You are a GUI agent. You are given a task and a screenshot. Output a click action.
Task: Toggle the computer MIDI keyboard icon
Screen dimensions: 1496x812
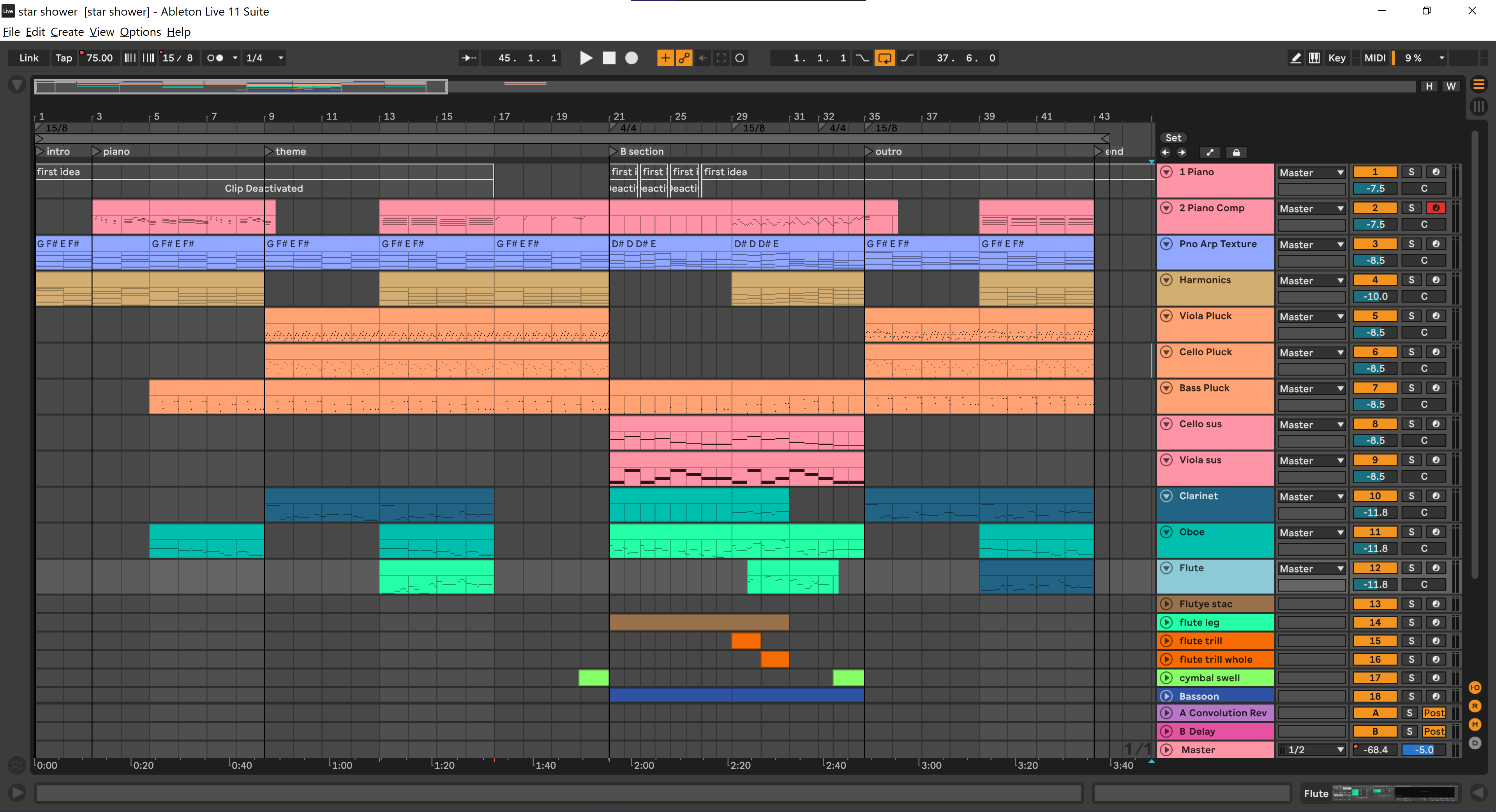click(x=1314, y=58)
